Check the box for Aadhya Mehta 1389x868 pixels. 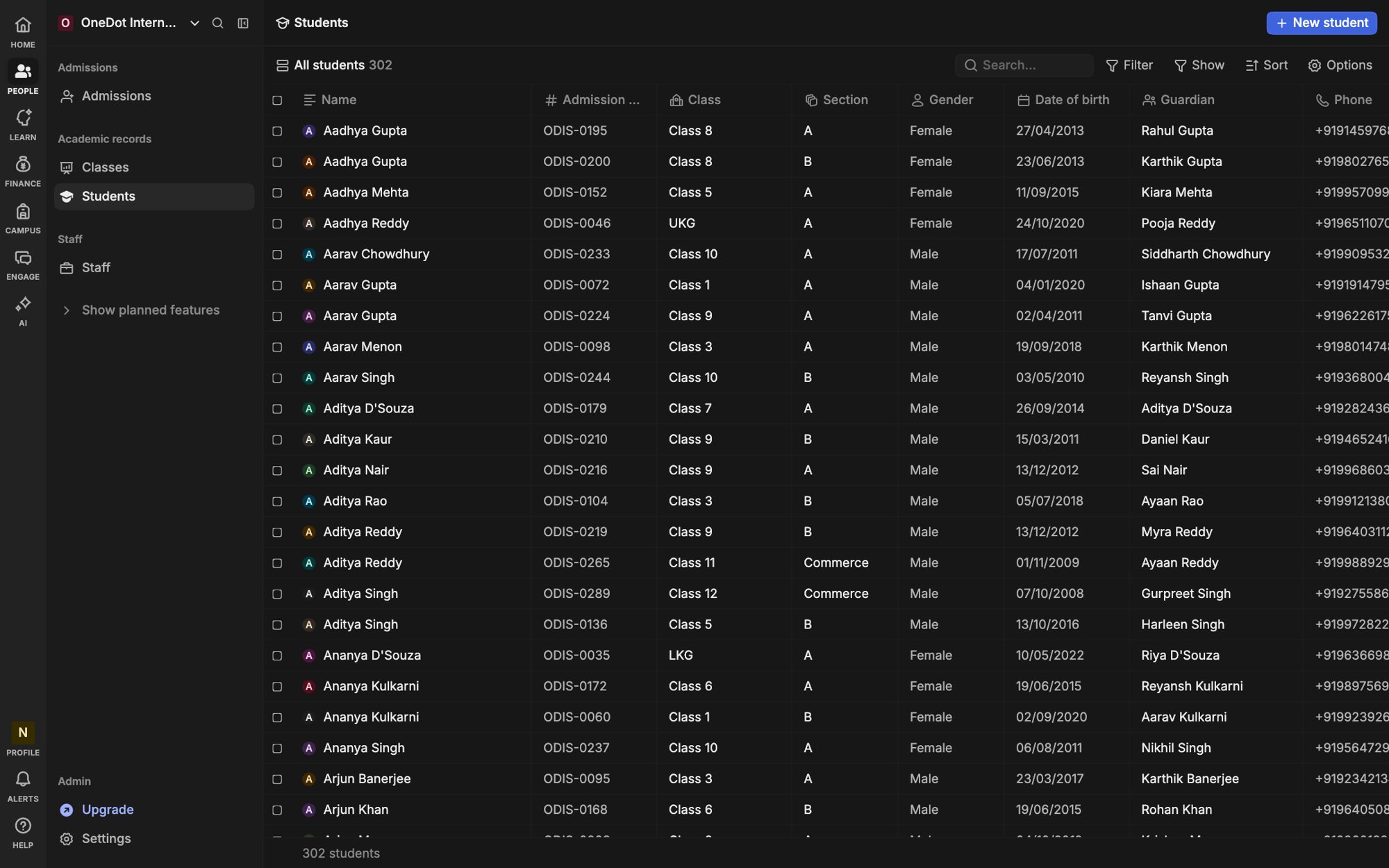[x=277, y=193]
